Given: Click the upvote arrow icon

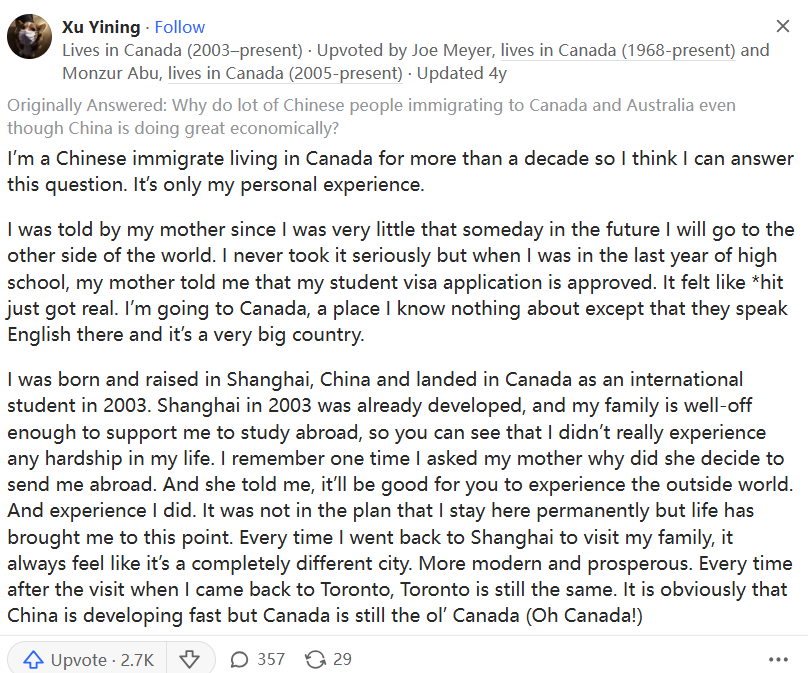Looking at the screenshot, I should pyautogui.click(x=33, y=659).
